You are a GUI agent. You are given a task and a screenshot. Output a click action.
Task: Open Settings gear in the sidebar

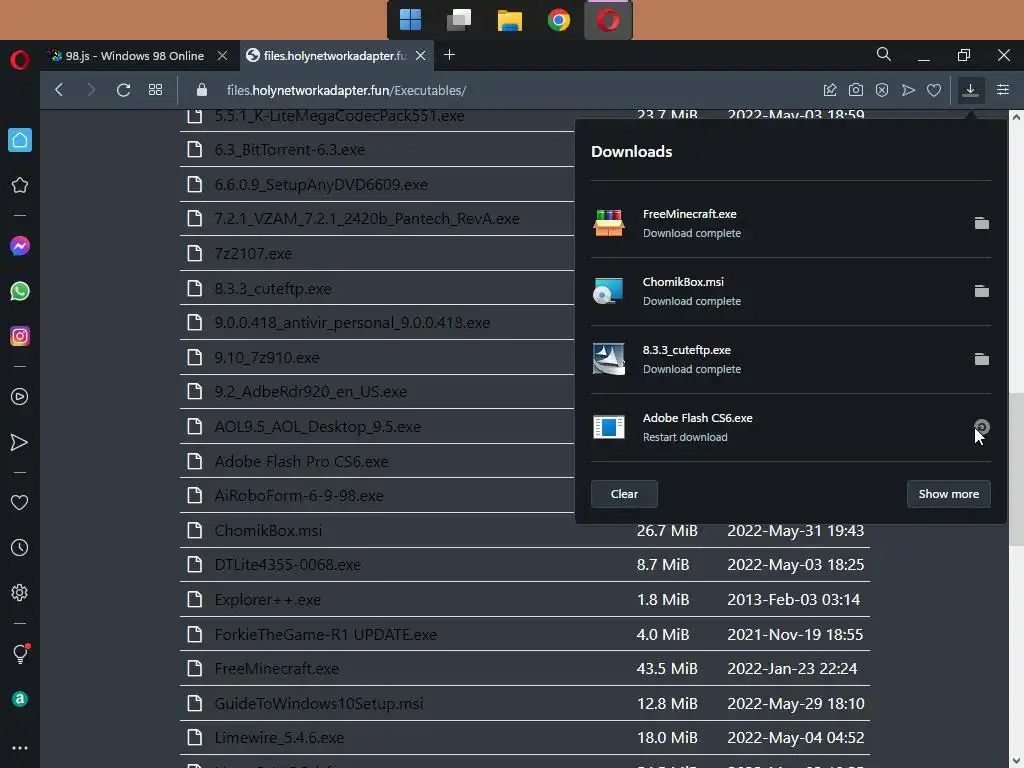[x=20, y=592]
